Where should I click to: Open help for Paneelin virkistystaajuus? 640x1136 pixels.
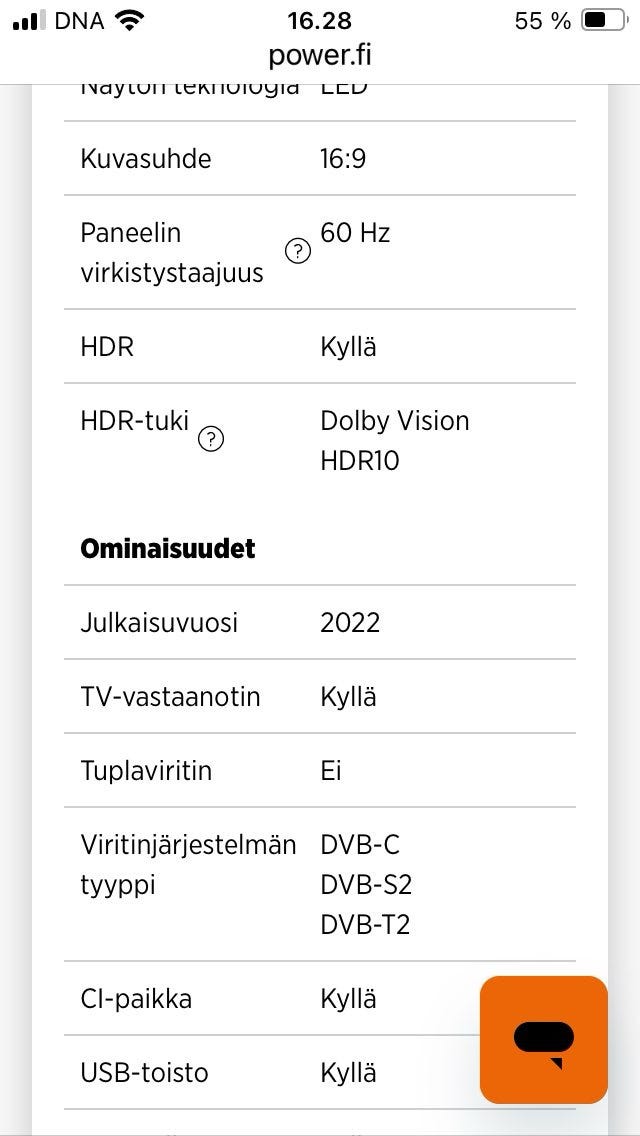pyautogui.click(x=297, y=253)
